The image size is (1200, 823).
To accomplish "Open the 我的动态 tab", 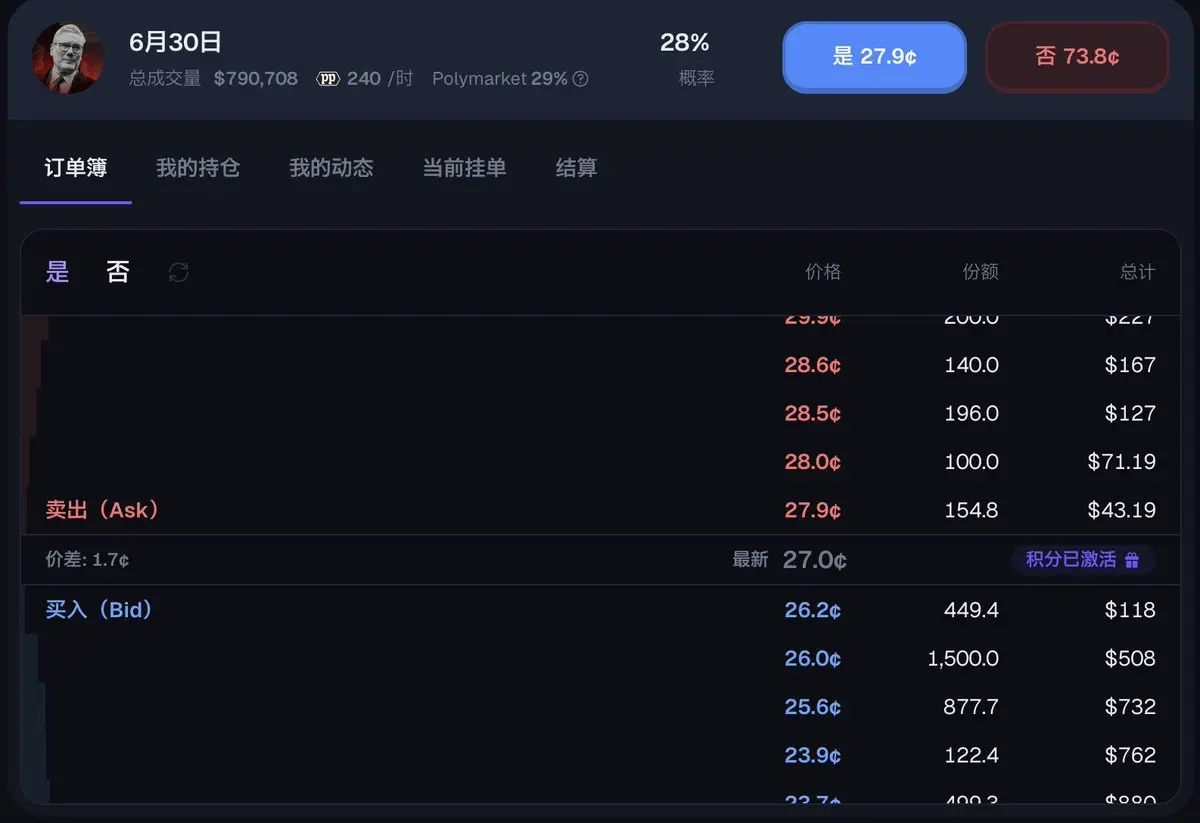I will [x=331, y=168].
